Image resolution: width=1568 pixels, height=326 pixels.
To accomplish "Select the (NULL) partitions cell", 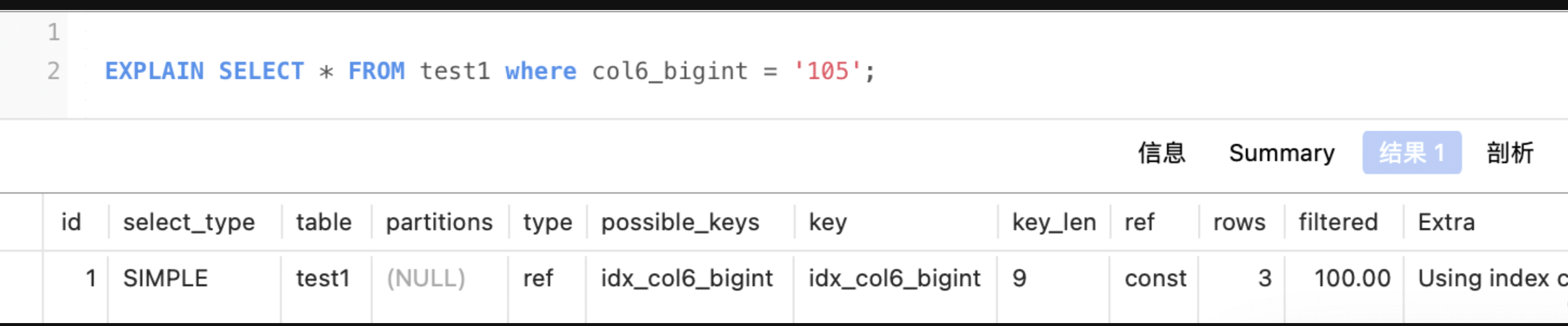I will 426,278.
